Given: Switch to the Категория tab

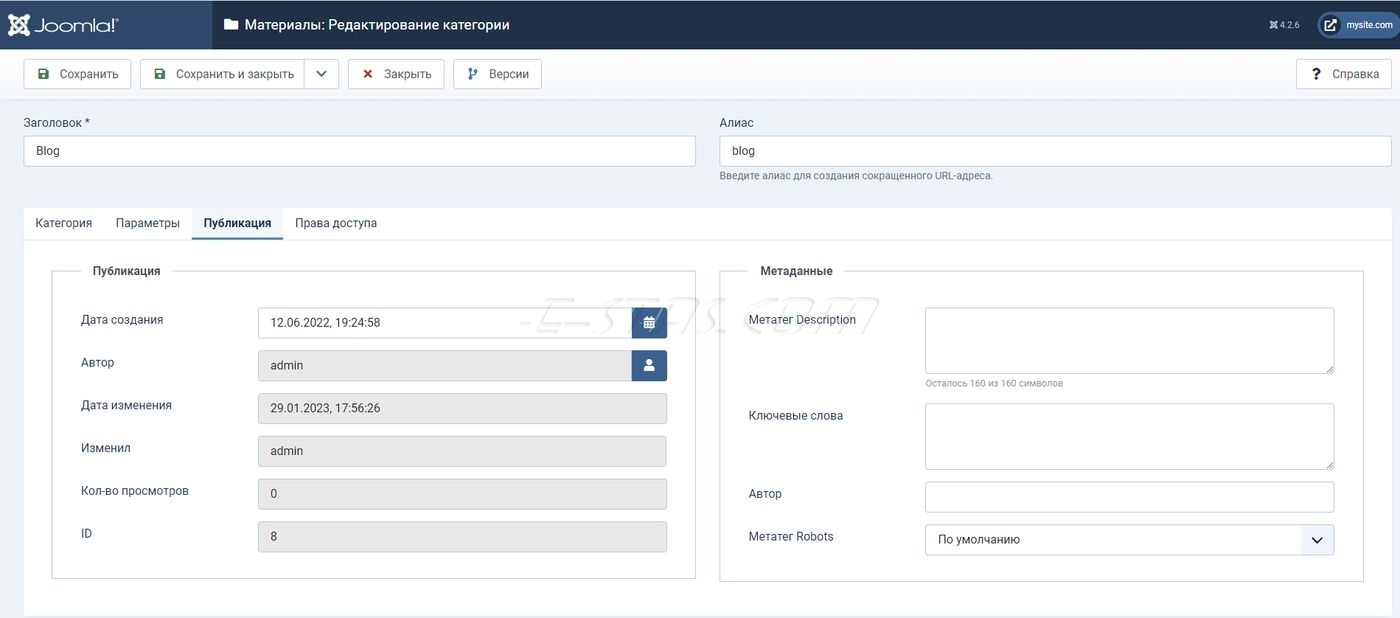Looking at the screenshot, I should (64, 223).
